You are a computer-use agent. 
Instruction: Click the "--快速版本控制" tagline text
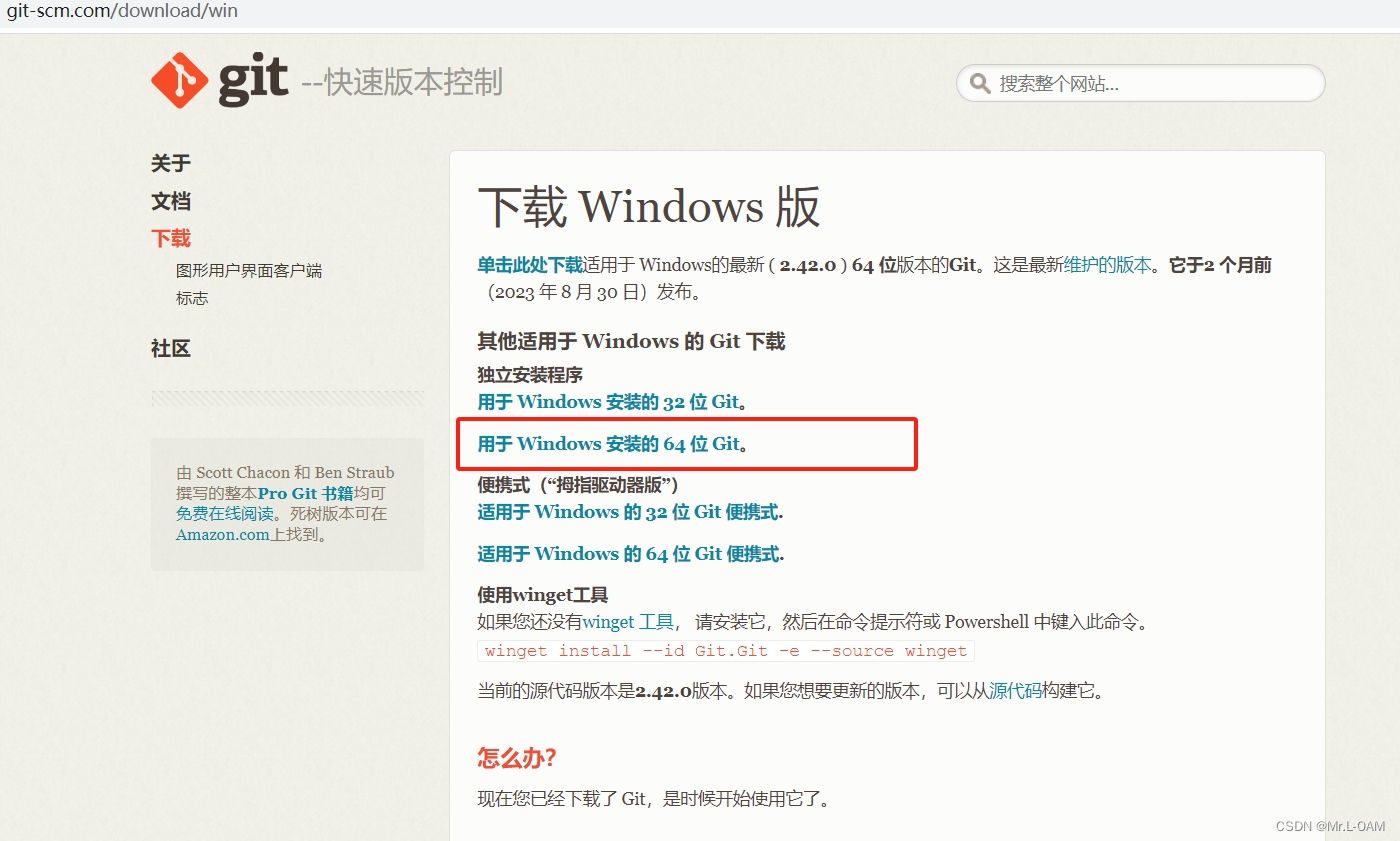click(x=402, y=82)
